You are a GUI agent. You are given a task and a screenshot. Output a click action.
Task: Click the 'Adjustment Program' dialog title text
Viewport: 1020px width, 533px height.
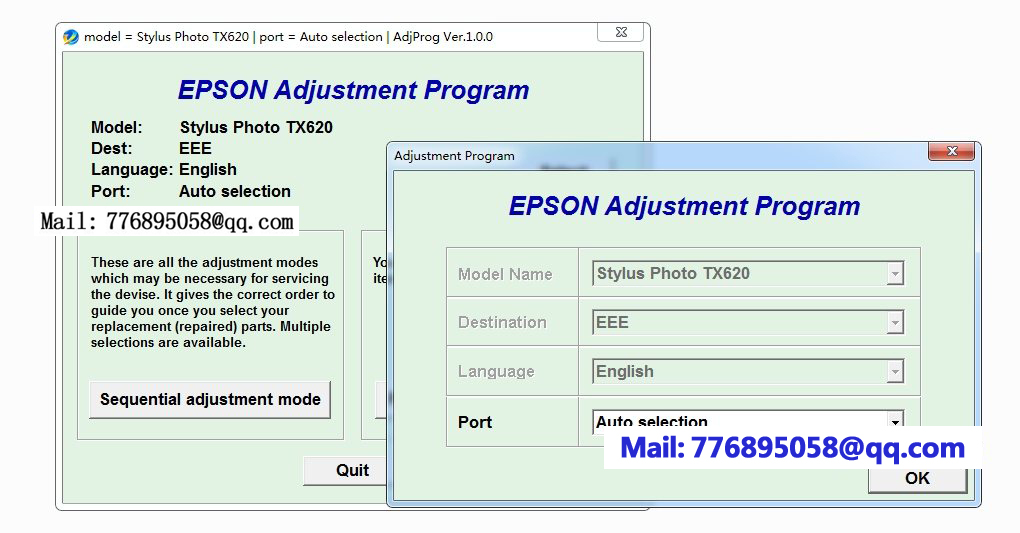[454, 156]
